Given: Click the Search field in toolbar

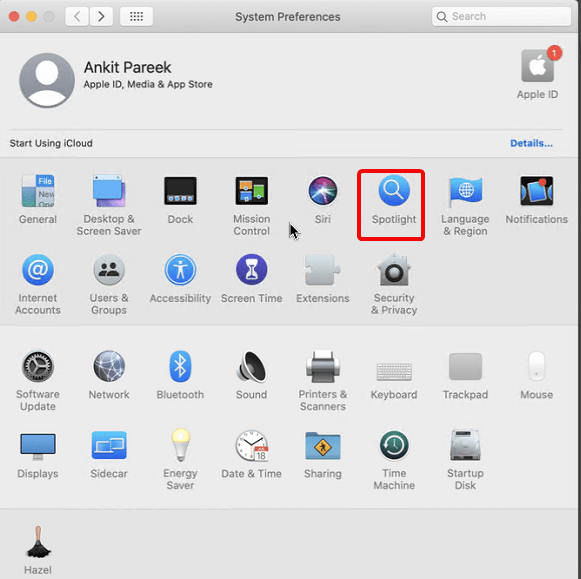Looking at the screenshot, I should (x=501, y=16).
